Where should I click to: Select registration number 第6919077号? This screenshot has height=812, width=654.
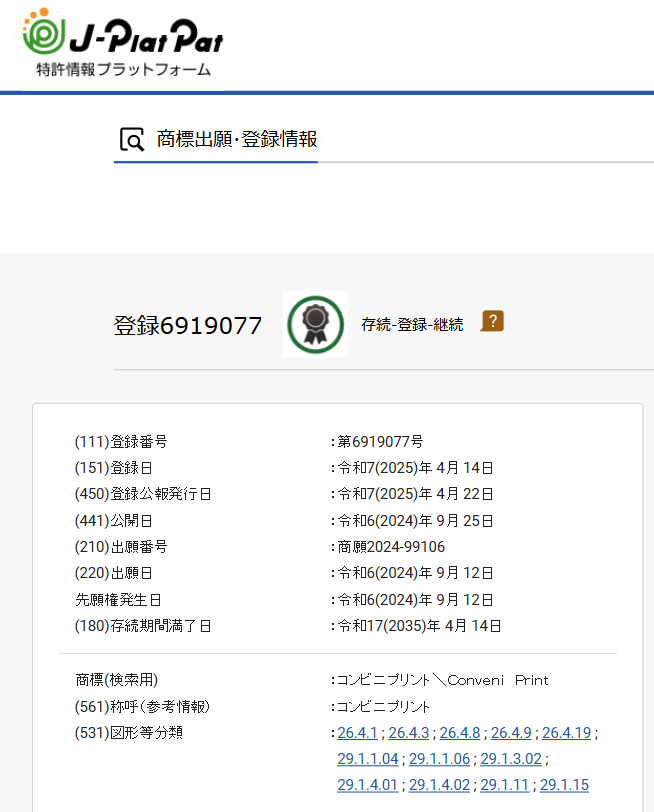[x=381, y=442]
